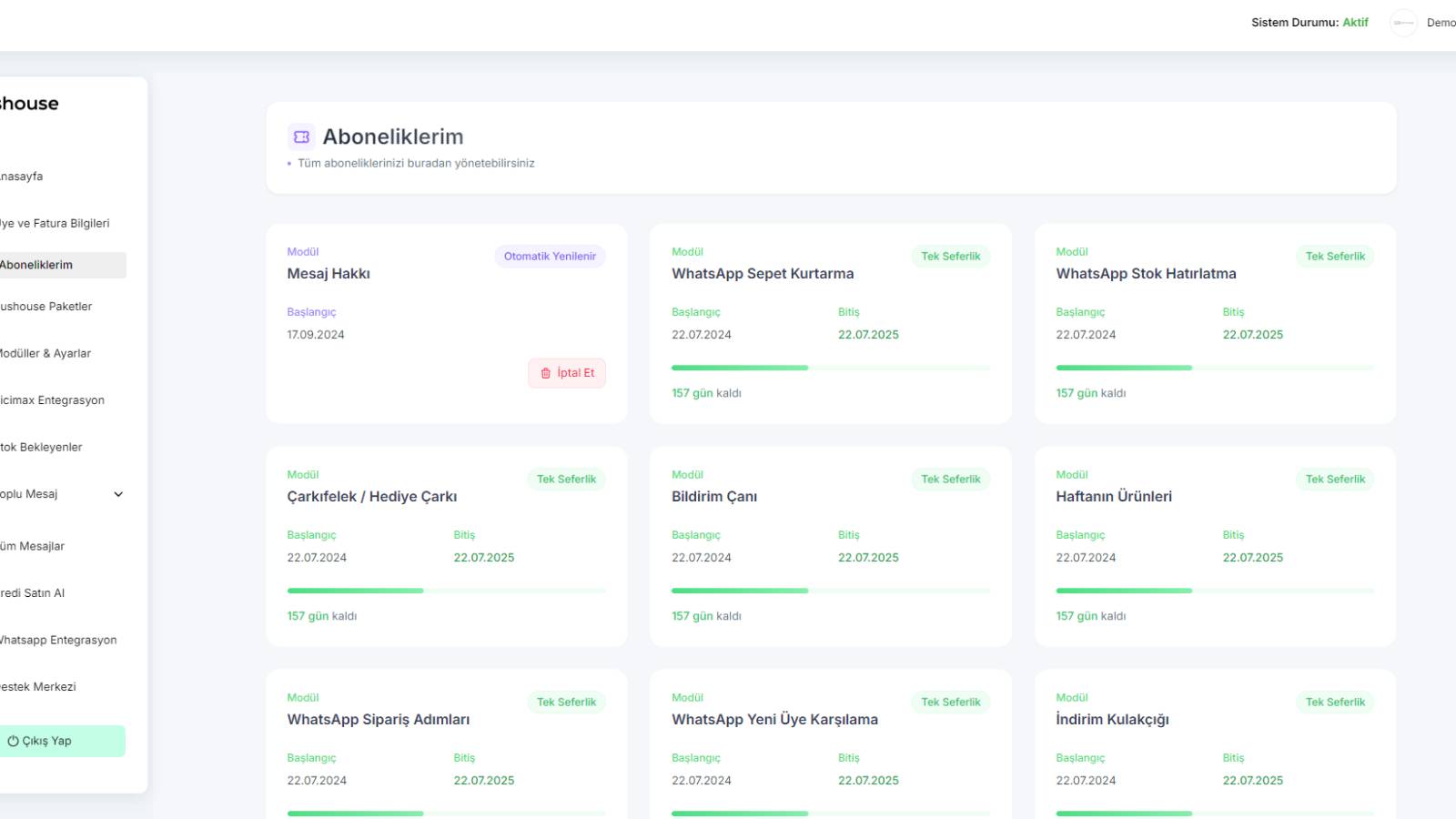Open Tüm Mesajlar in the sidebar
Viewport: 1456px width, 819px height.
32,546
